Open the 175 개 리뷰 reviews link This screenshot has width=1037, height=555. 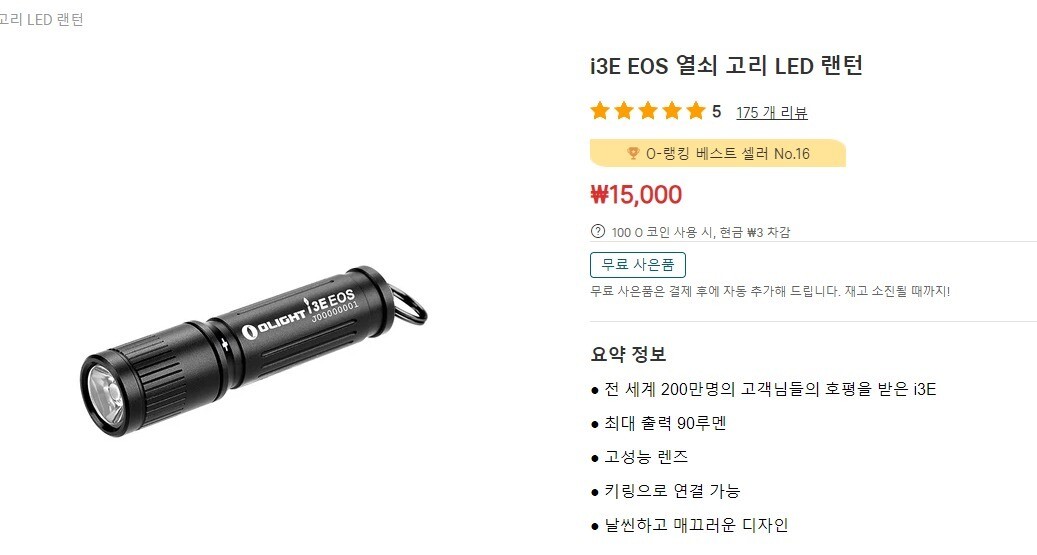pyautogui.click(x=772, y=112)
